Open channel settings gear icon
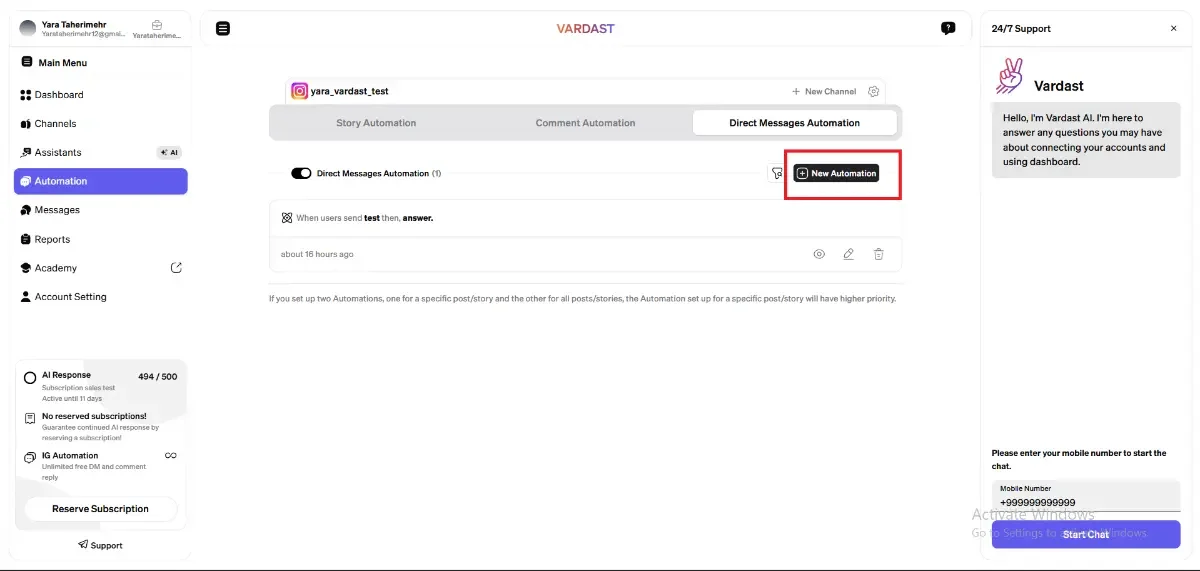This screenshot has height=571, width=1200. pos(874,91)
